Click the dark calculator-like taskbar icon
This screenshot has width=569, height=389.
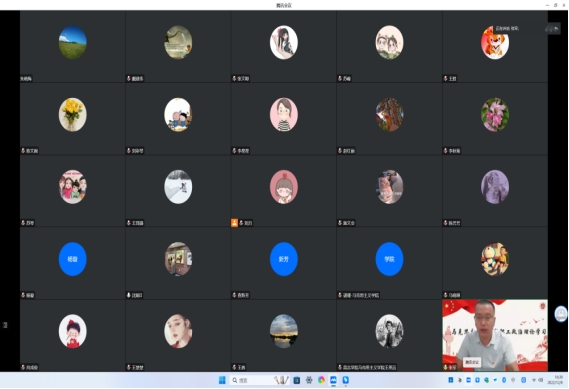coord(296,380)
